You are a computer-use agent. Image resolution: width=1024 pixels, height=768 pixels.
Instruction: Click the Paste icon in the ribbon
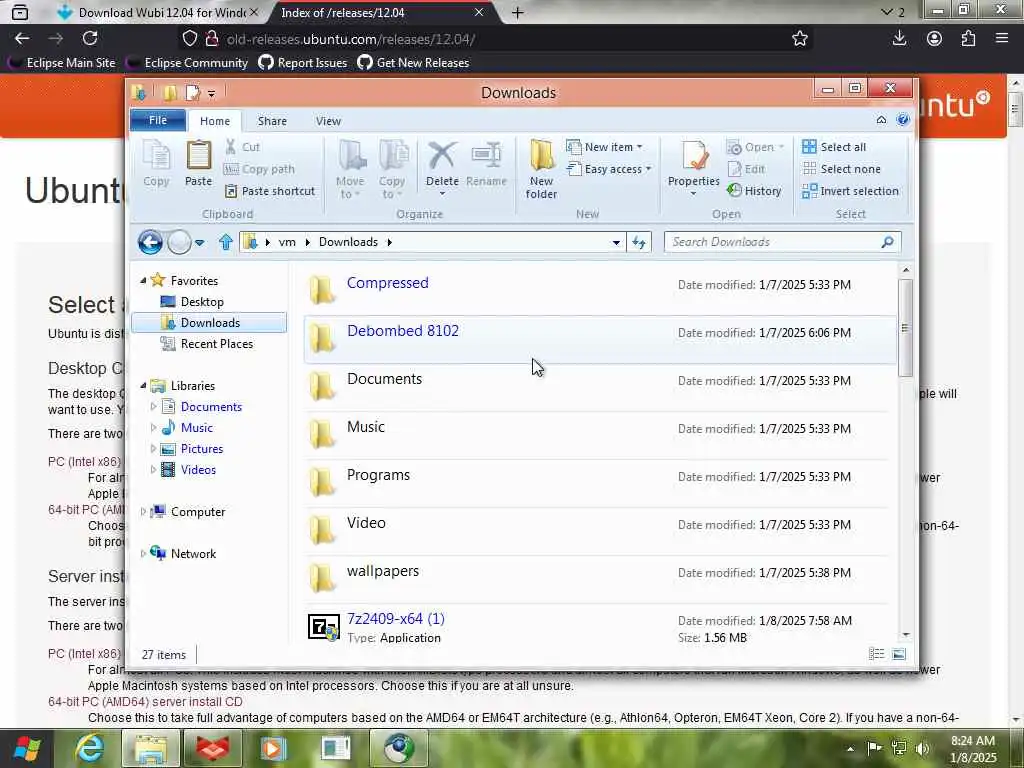[199, 163]
